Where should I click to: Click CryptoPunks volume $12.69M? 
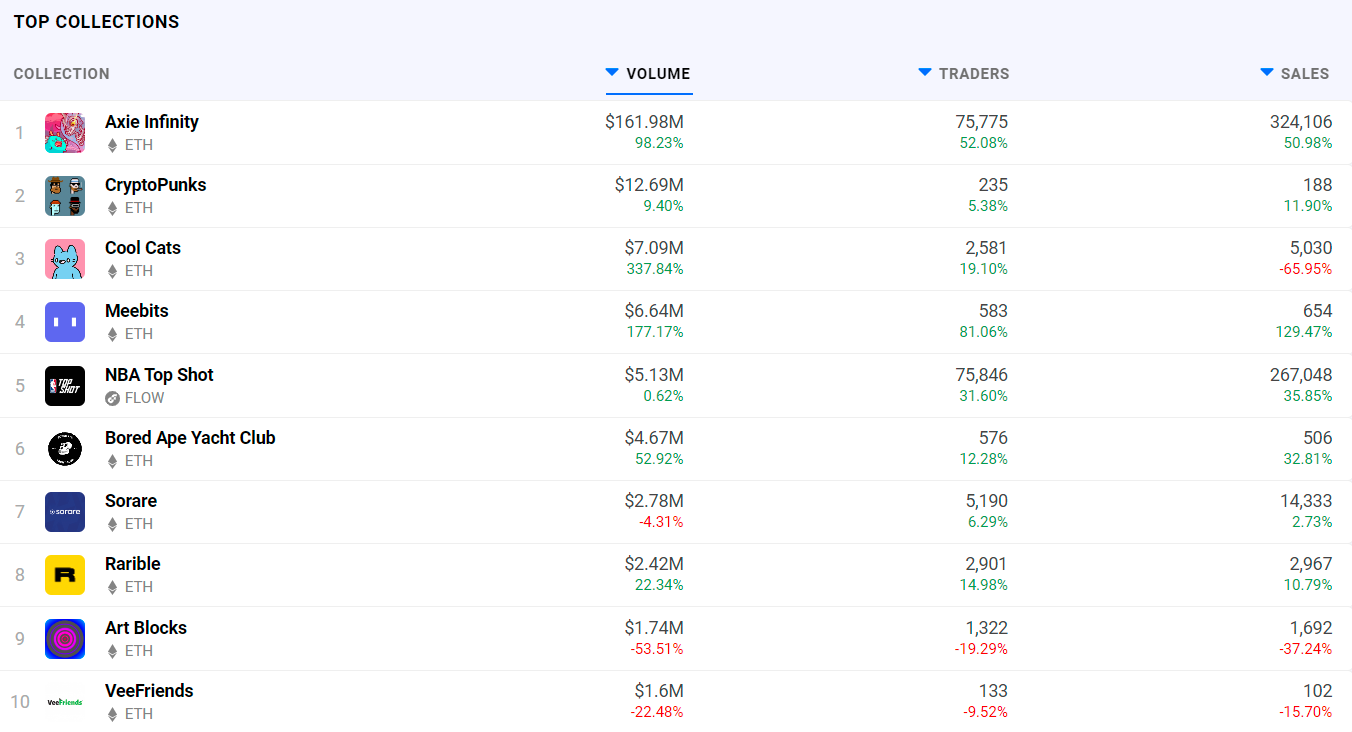[649, 185]
